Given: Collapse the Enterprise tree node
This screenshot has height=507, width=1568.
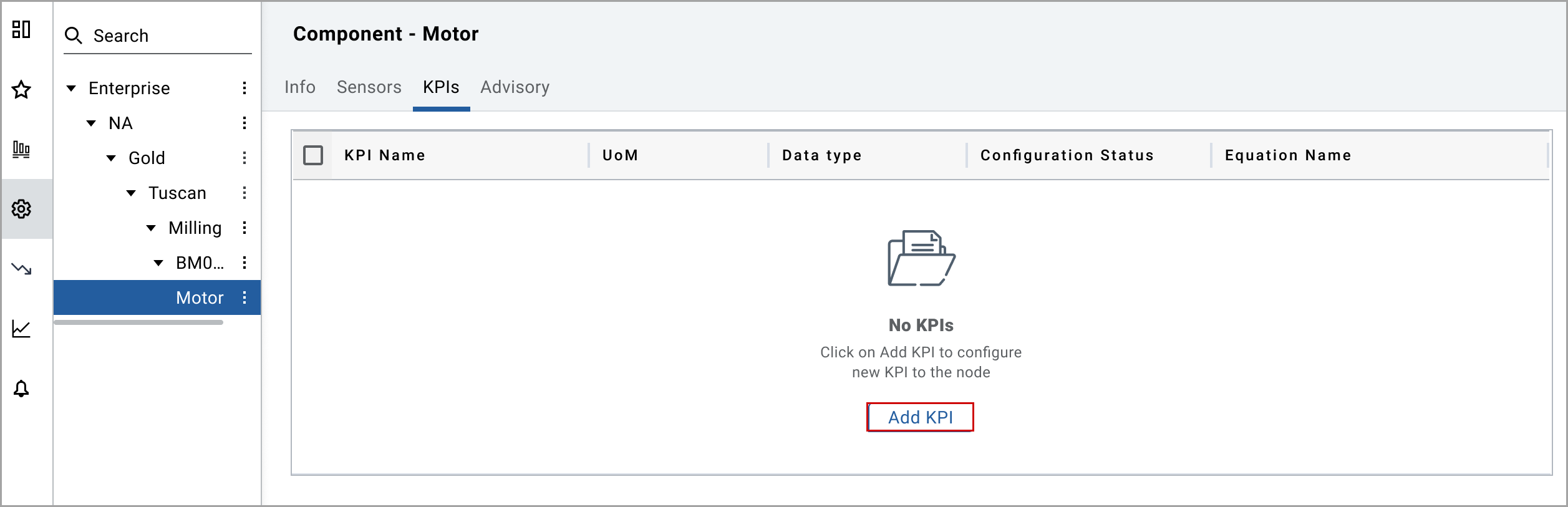Looking at the screenshot, I should pyautogui.click(x=72, y=89).
